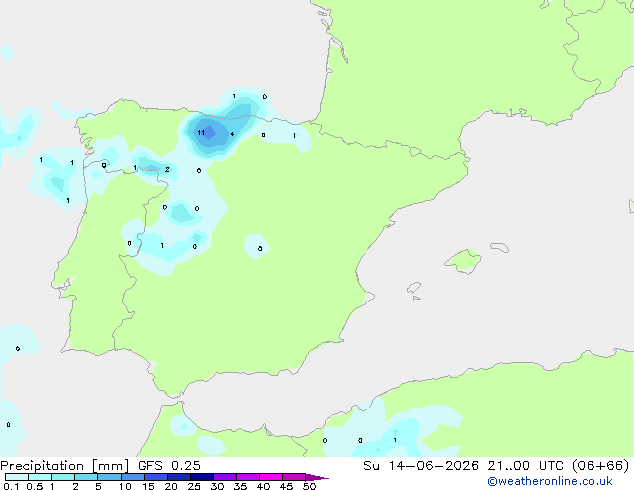Click the "10" legend scale label

pyautogui.click(x=125, y=486)
